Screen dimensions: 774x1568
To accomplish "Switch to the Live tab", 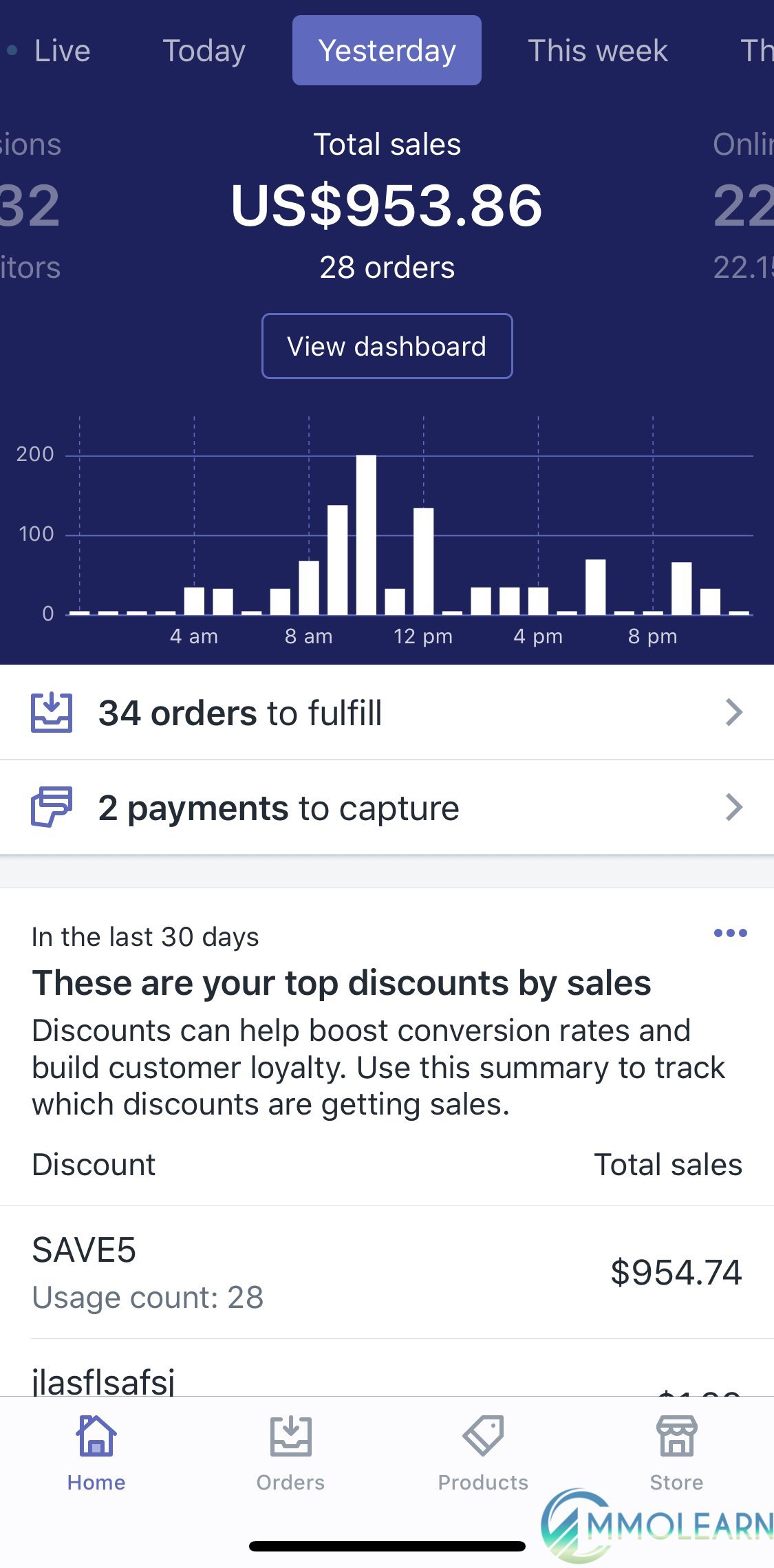I will [62, 51].
